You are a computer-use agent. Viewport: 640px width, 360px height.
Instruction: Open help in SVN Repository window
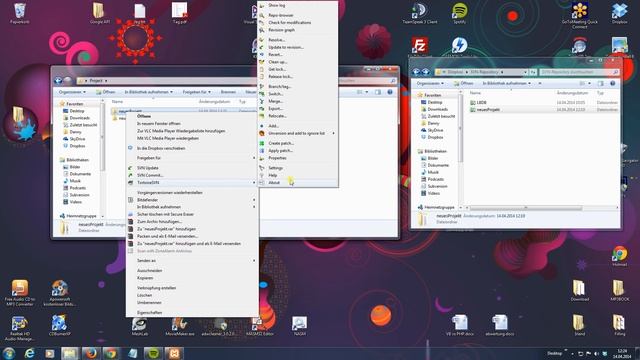point(613,83)
